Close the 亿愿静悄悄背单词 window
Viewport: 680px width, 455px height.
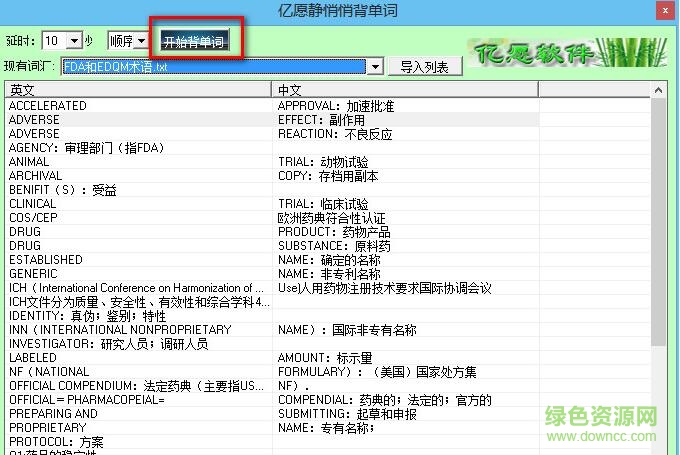665,10
